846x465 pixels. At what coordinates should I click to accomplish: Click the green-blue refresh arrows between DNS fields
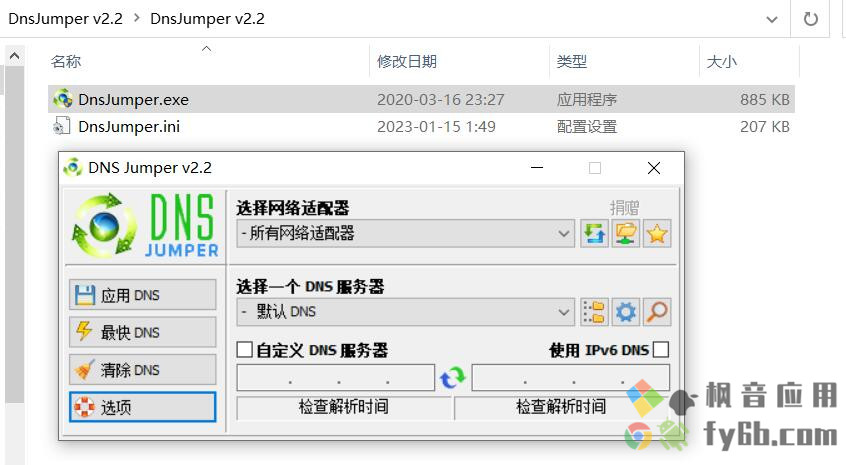453,378
